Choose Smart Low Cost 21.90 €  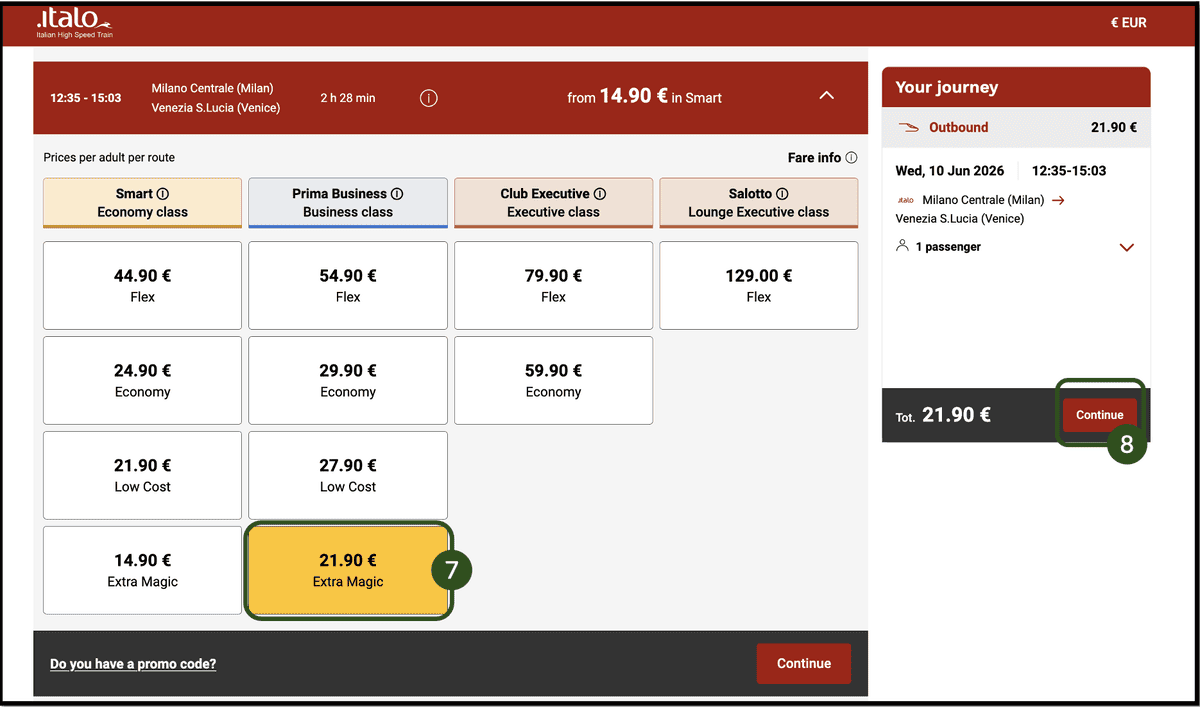tap(142, 475)
